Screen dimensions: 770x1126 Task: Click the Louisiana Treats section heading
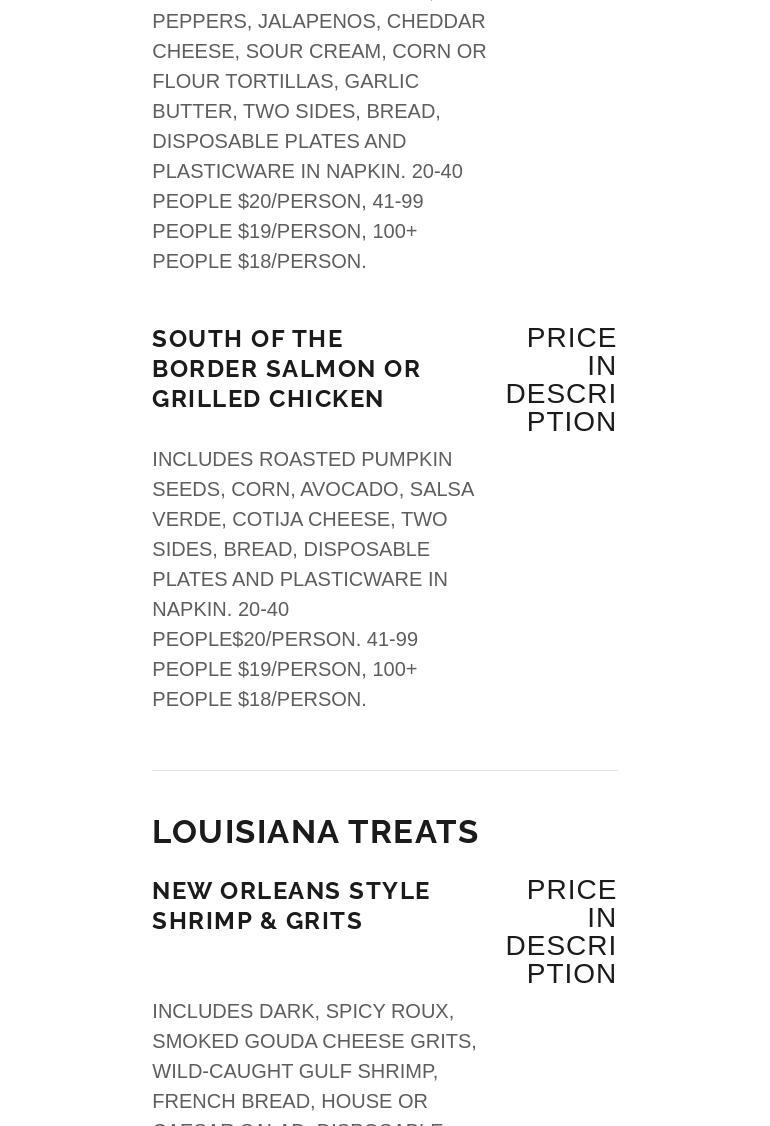pos(315,832)
